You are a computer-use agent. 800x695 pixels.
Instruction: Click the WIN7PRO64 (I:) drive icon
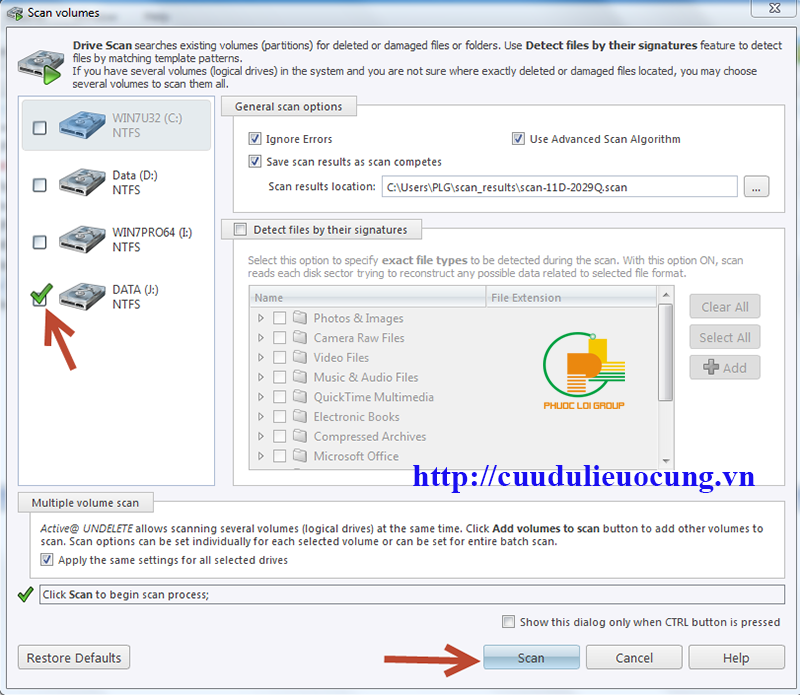click(x=82, y=241)
